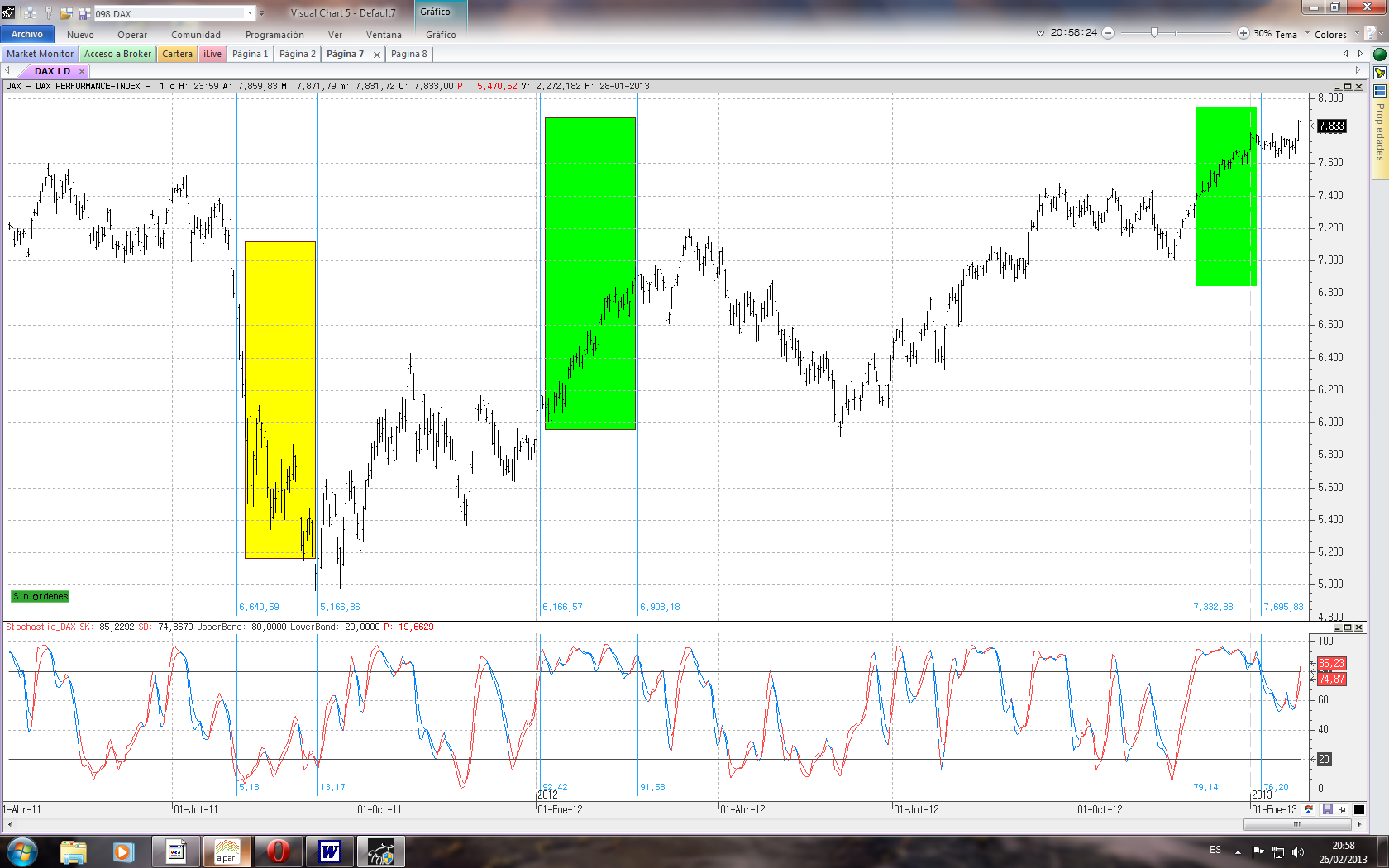Expand the ribbon chevron next to the clock
1389x868 pixels.
[1040, 33]
